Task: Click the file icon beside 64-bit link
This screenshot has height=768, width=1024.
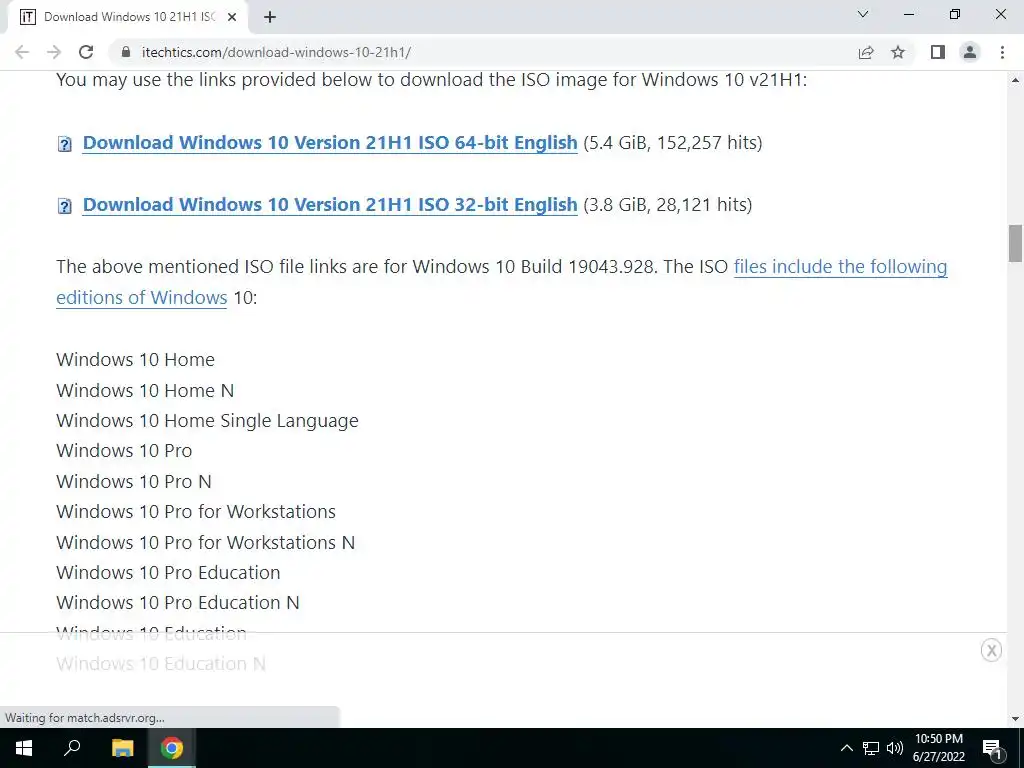Action: tap(65, 144)
